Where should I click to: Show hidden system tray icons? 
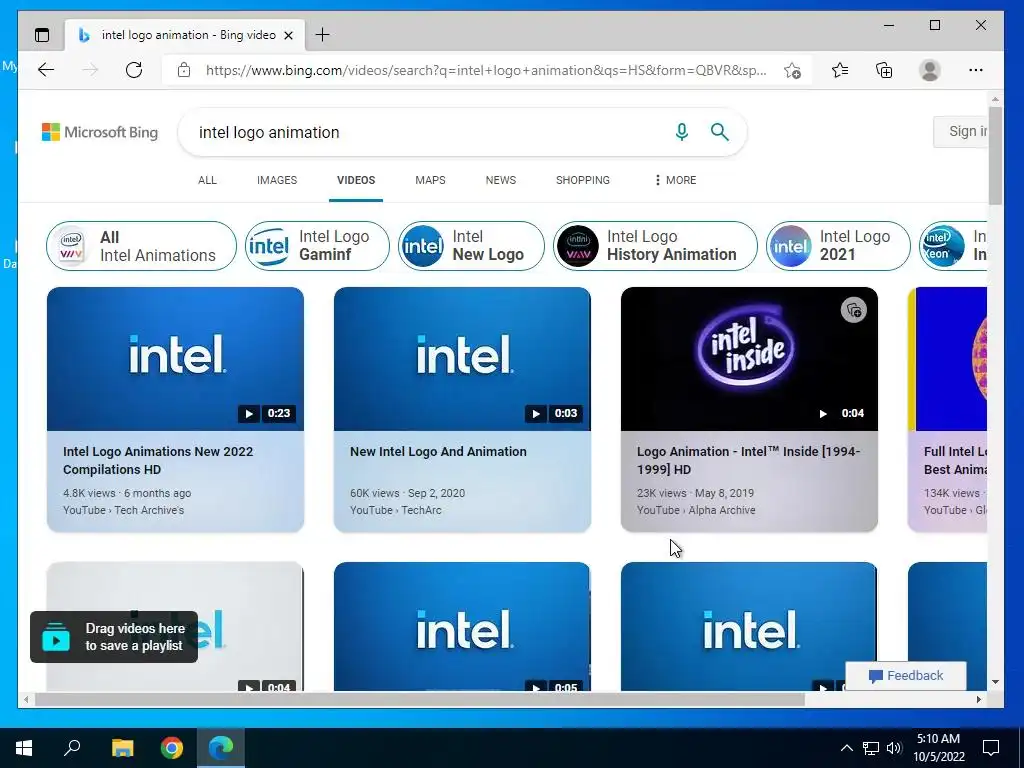(x=846, y=748)
